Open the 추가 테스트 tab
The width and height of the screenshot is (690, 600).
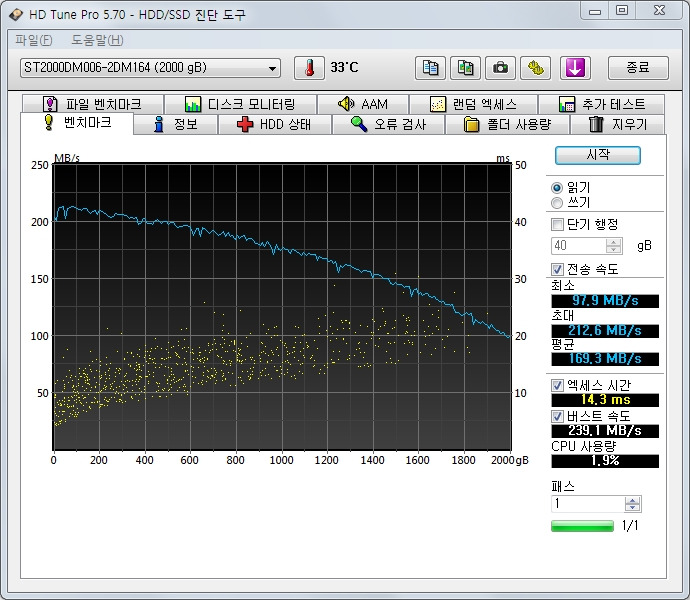(x=602, y=104)
